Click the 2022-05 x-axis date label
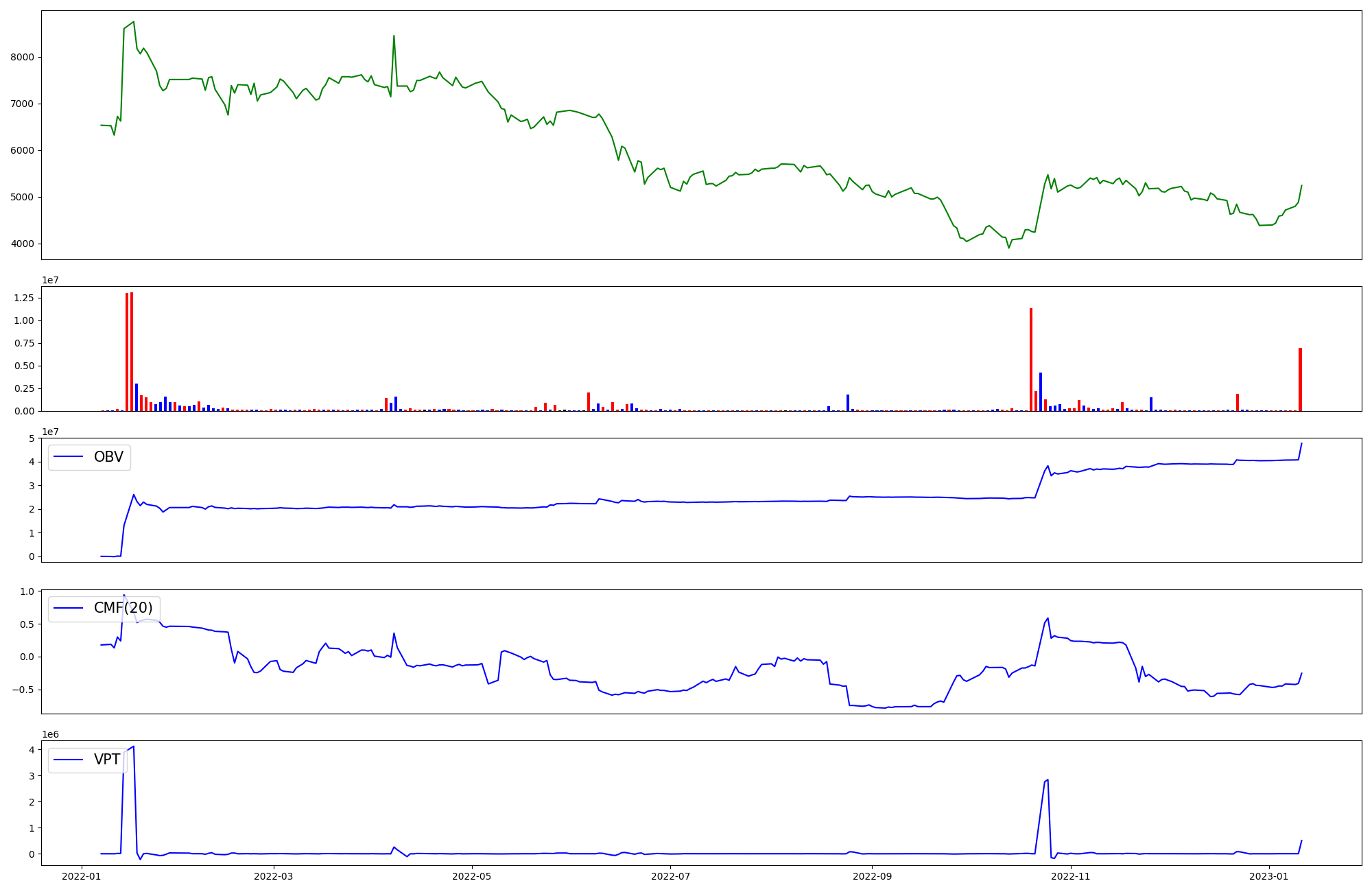Viewport: 1372px width, 892px height. click(x=472, y=876)
